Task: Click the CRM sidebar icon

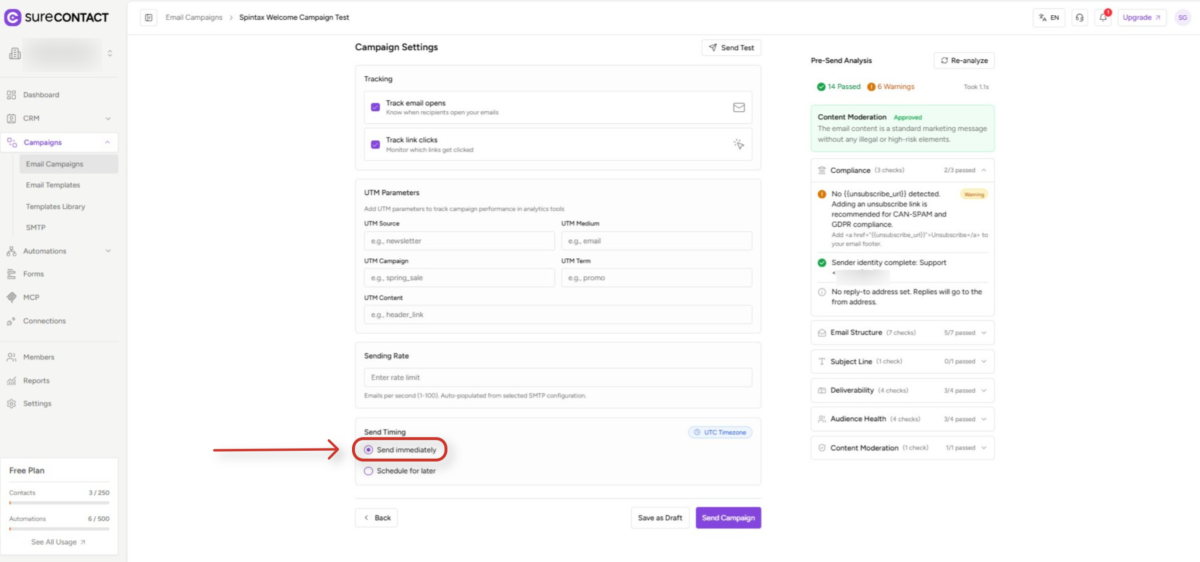Action: [x=12, y=118]
